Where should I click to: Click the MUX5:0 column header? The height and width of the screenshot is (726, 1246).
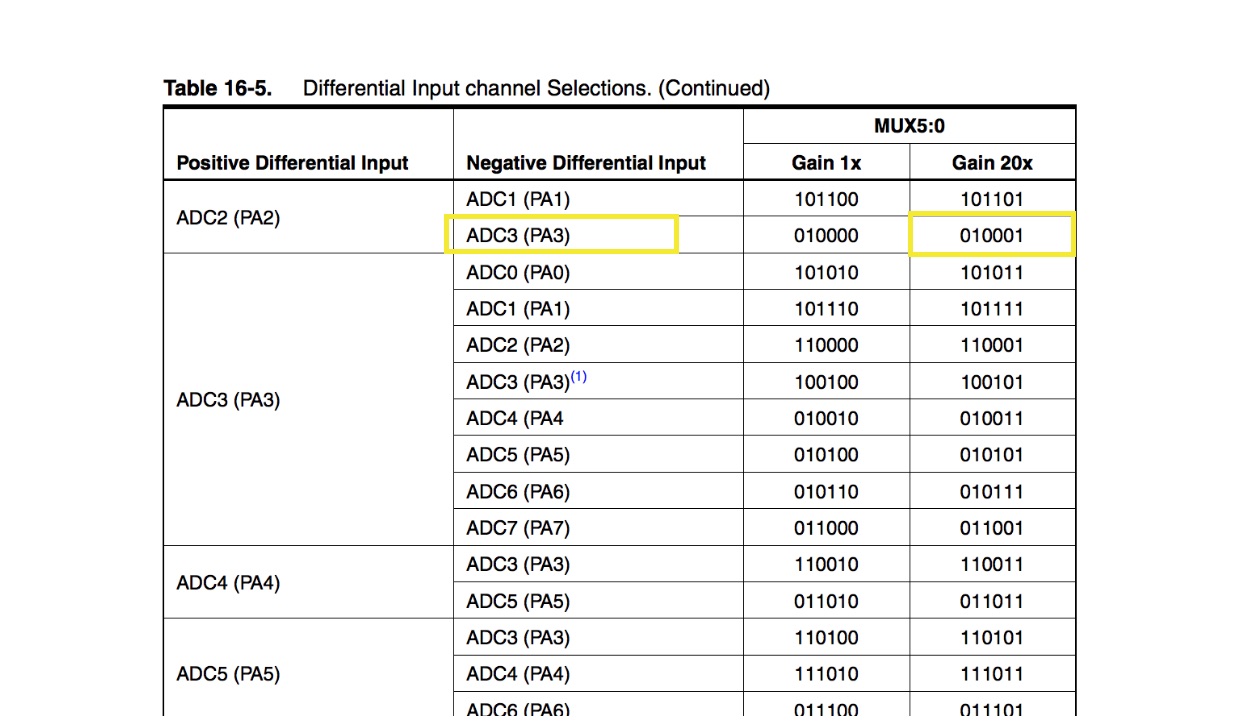tap(909, 126)
